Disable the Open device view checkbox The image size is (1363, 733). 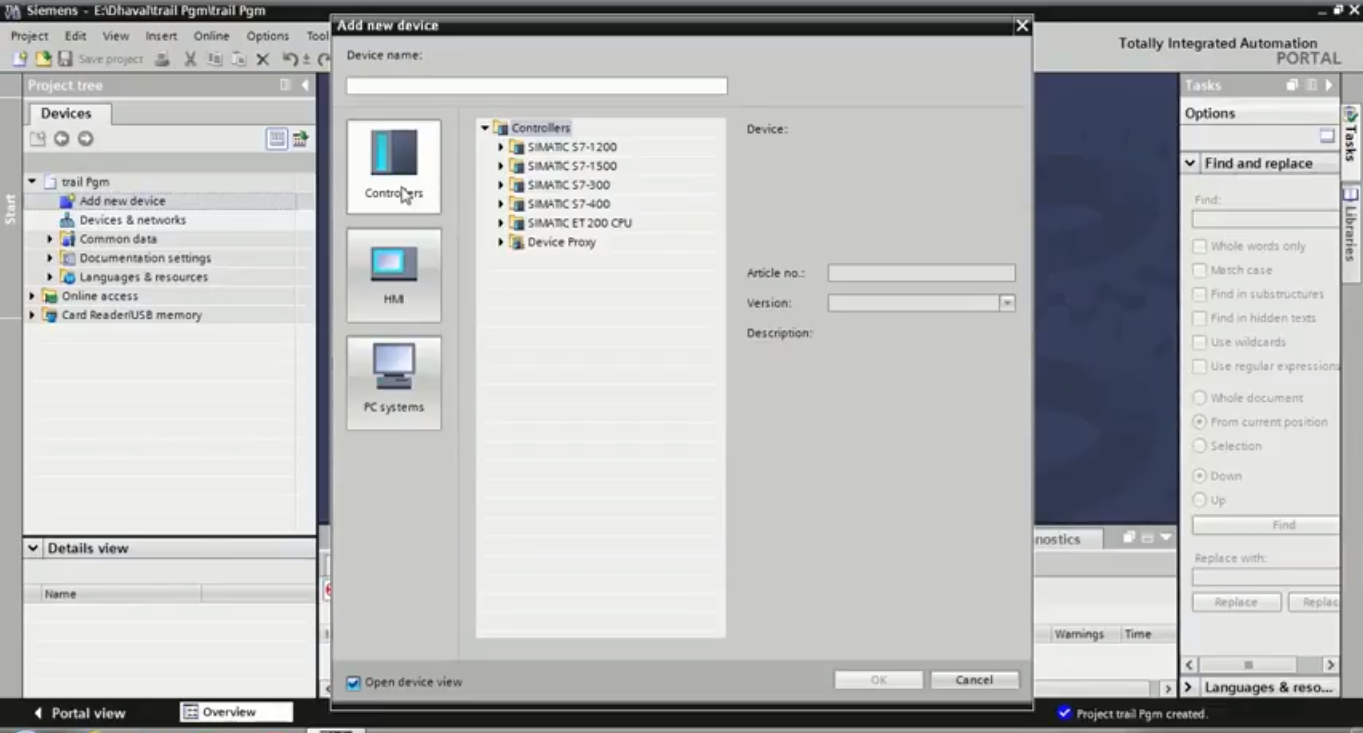[353, 681]
